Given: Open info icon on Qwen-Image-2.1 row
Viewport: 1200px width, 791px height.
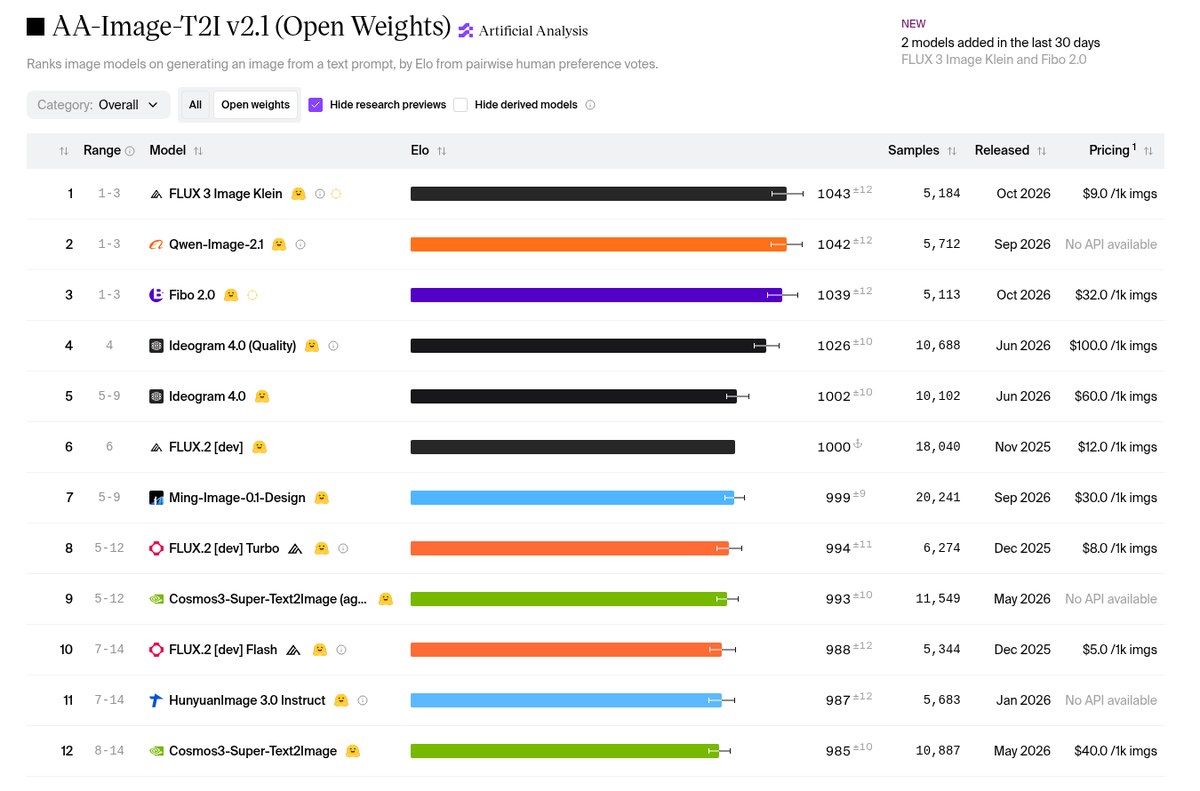Looking at the screenshot, I should click(300, 244).
